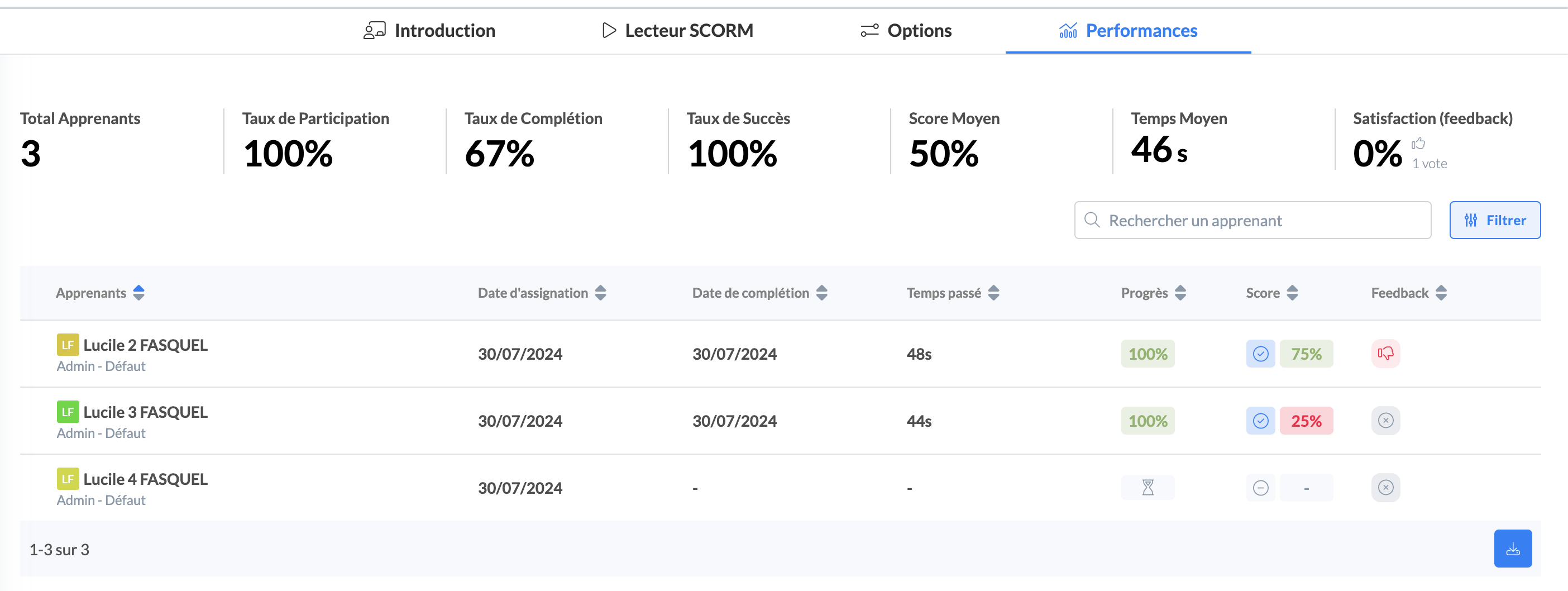Screen dimensions: 1568x591
Task: Click the blue checkmark icon beside 75% score
Action: click(1260, 354)
